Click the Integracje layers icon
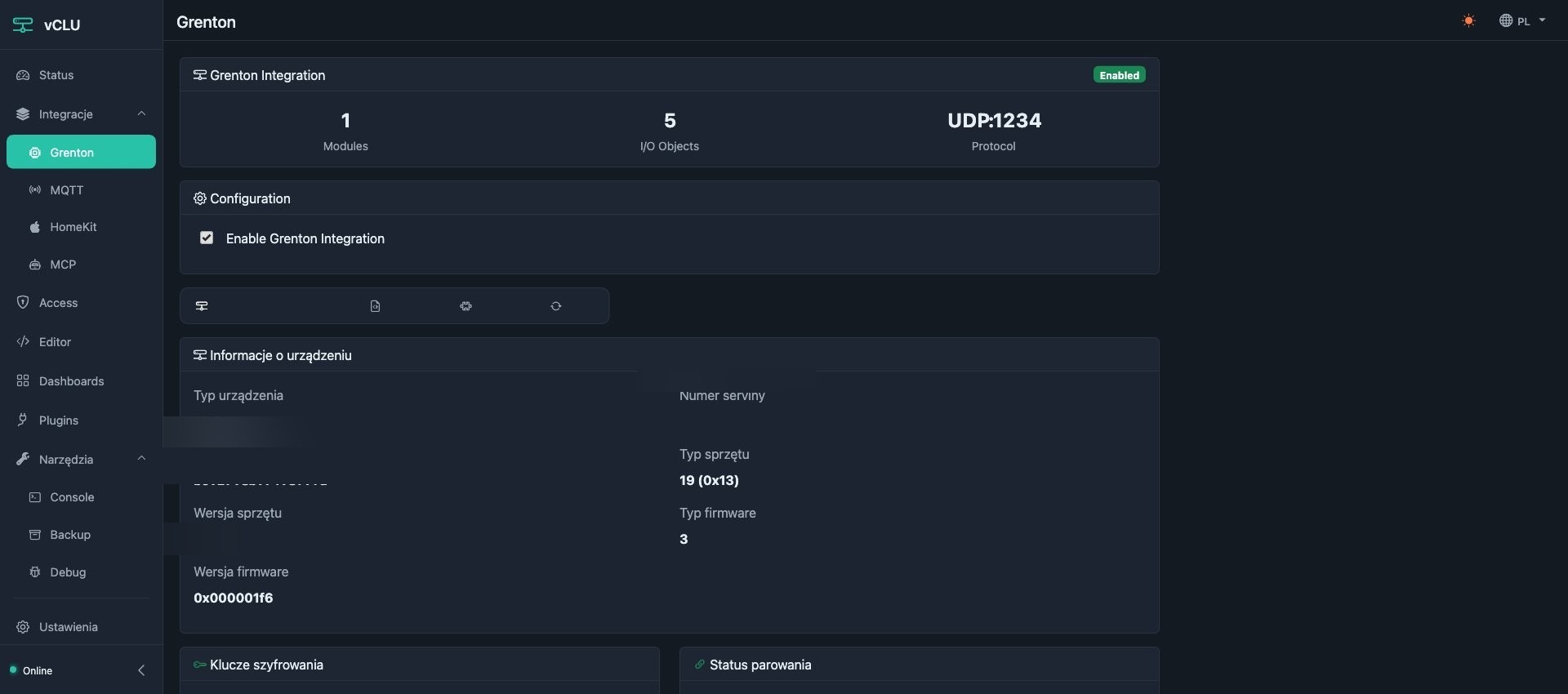1568x694 pixels. pyautogui.click(x=23, y=114)
